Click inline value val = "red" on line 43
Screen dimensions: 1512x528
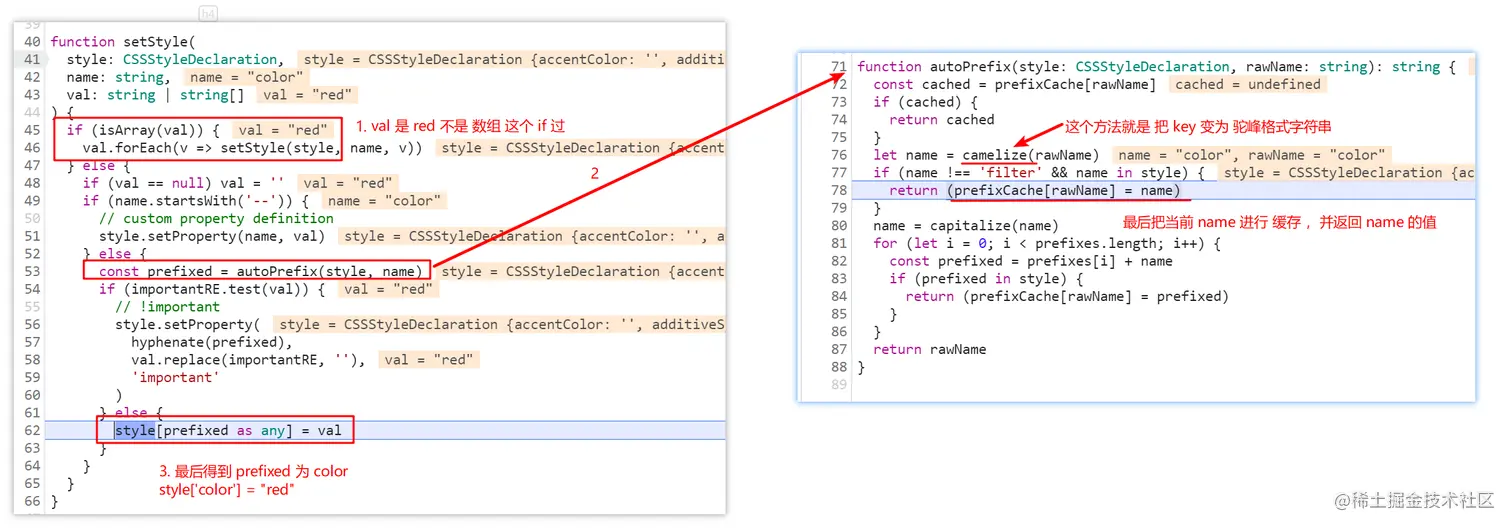(307, 95)
